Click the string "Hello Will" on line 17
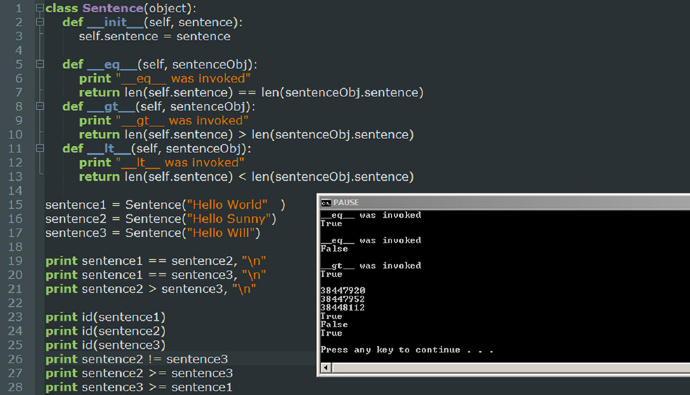690x395 pixels. tap(221, 233)
